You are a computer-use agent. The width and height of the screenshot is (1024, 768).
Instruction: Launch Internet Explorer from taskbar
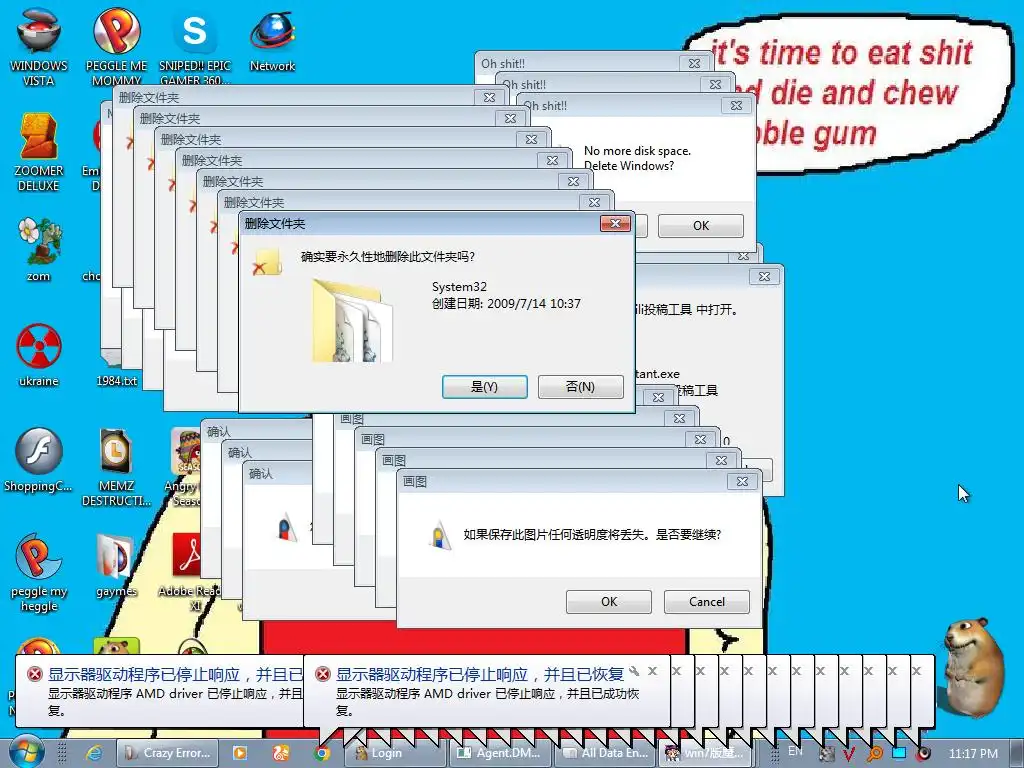(x=94, y=753)
